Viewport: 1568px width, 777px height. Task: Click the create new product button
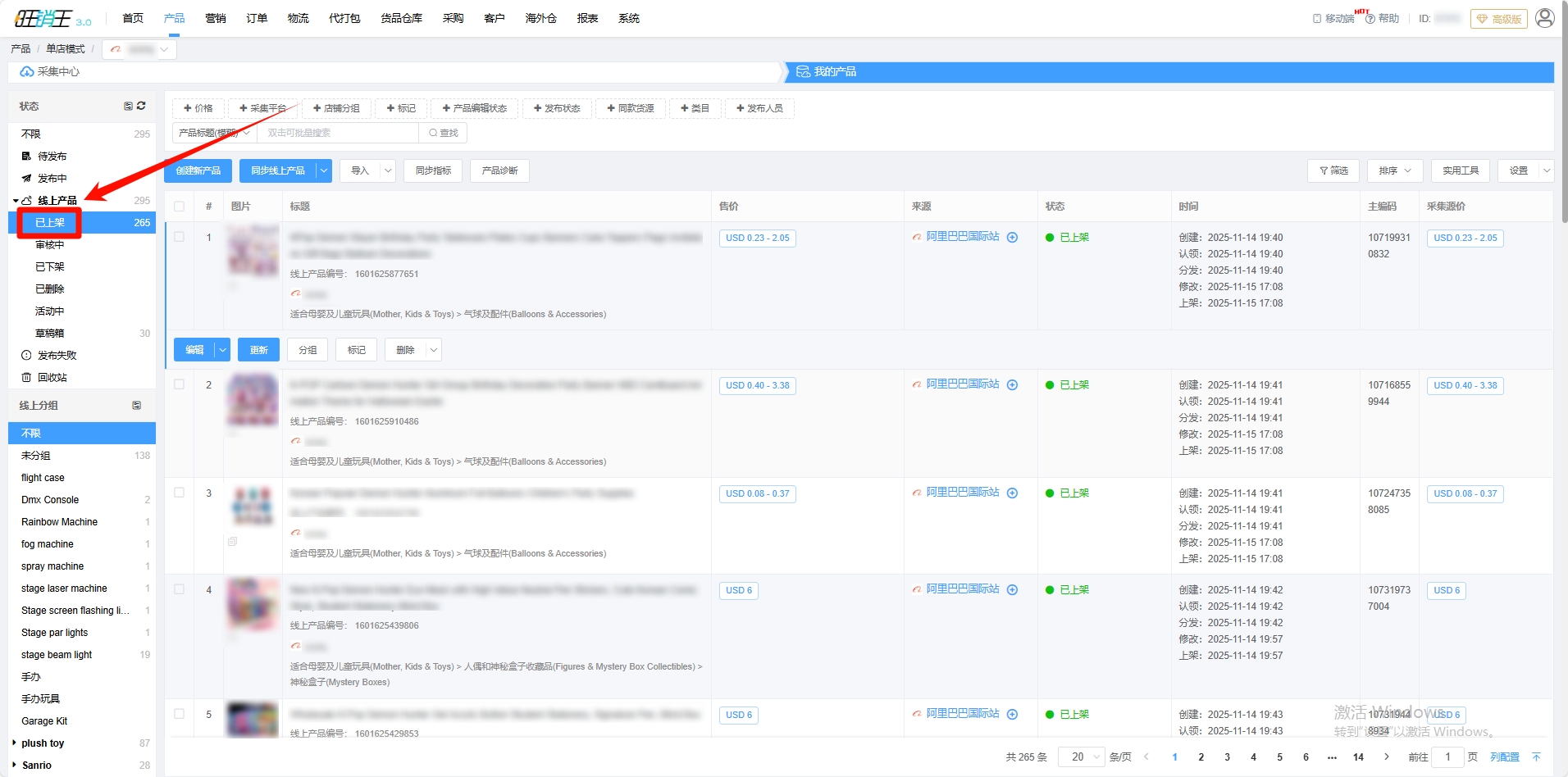tap(198, 170)
